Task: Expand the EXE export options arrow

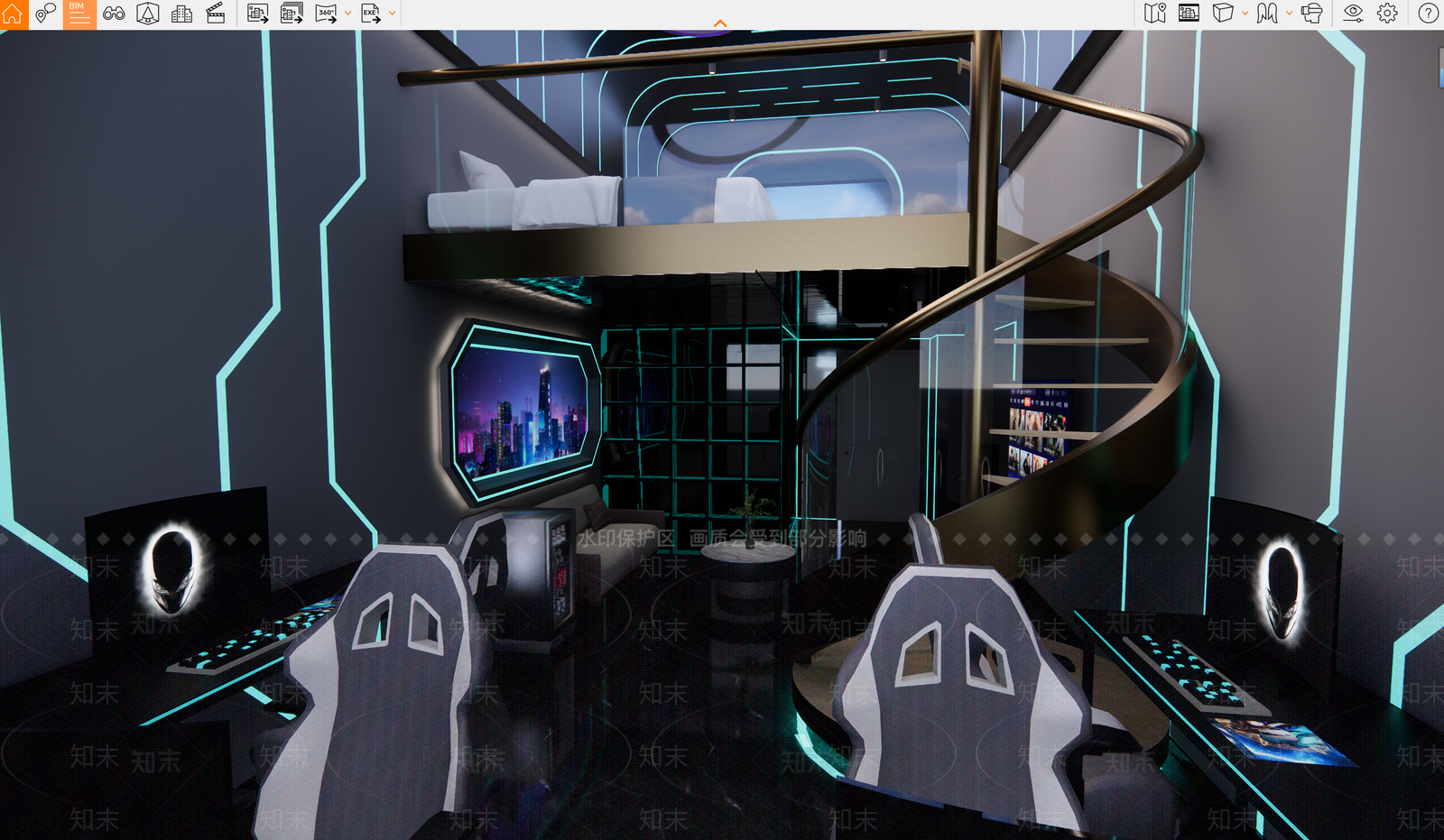Action: click(x=392, y=14)
